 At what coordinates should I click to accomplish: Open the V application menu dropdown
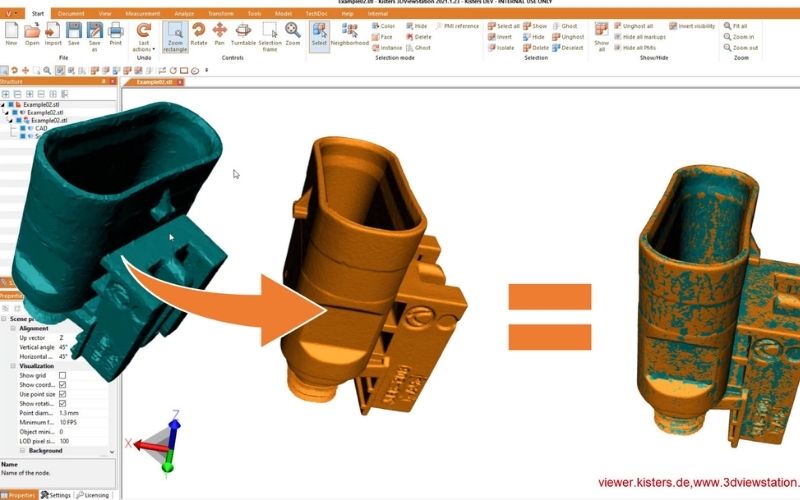coord(11,13)
